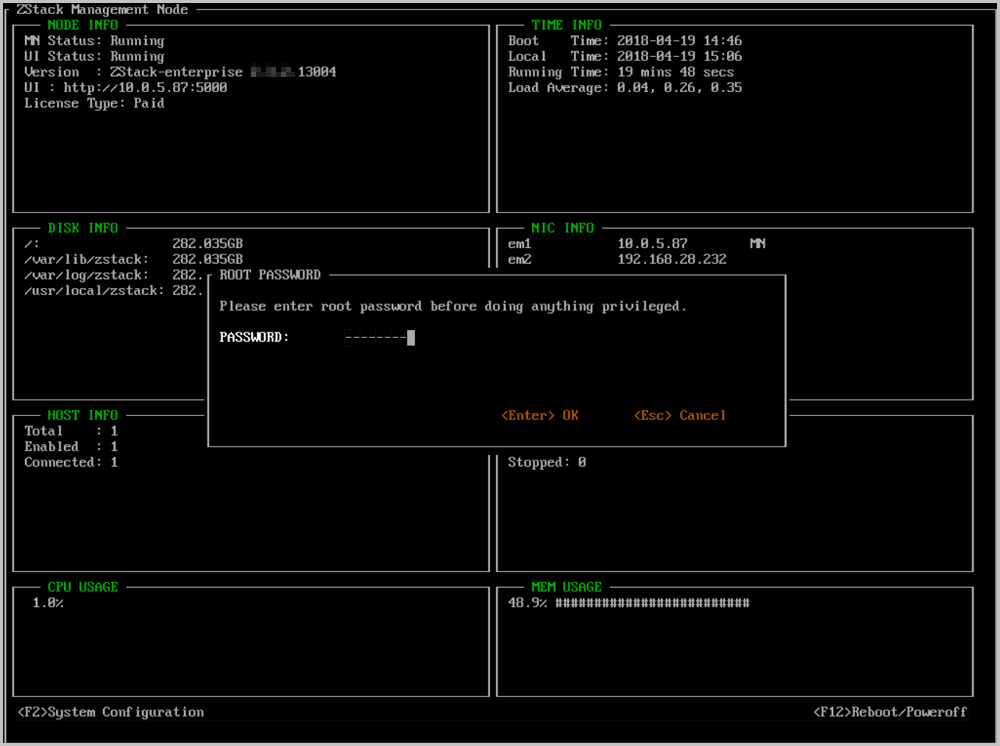This screenshot has width=1000, height=746.
Task: Click the Load Average values line
Action: point(625,88)
